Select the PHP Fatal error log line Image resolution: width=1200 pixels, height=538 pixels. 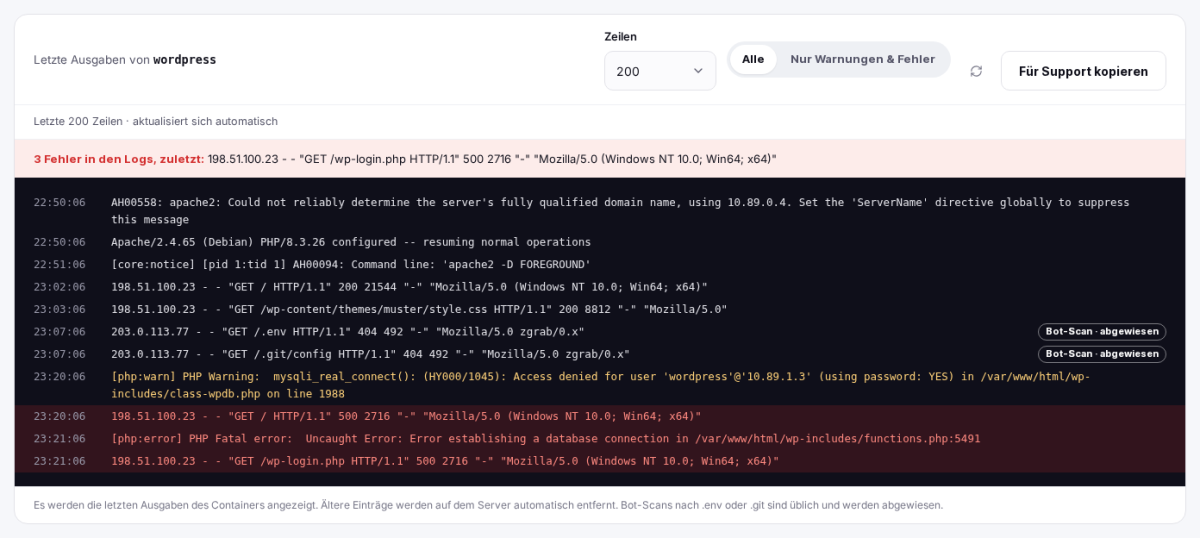tap(600, 438)
